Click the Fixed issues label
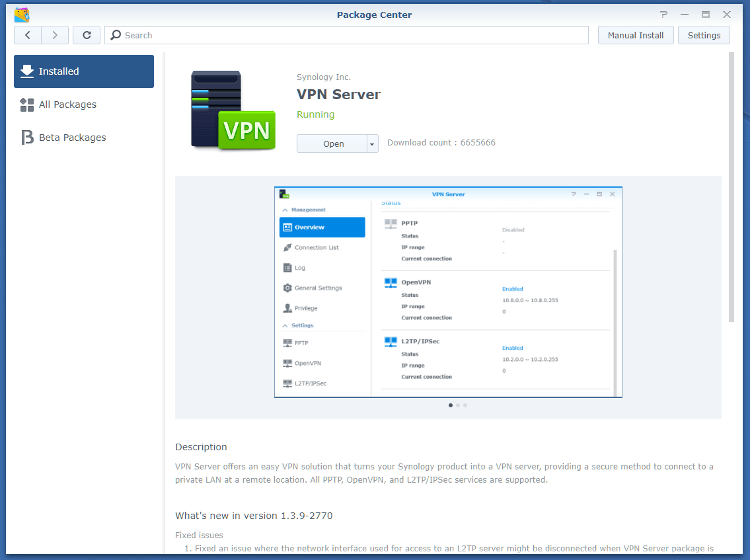This screenshot has width=750, height=560. click(x=199, y=535)
